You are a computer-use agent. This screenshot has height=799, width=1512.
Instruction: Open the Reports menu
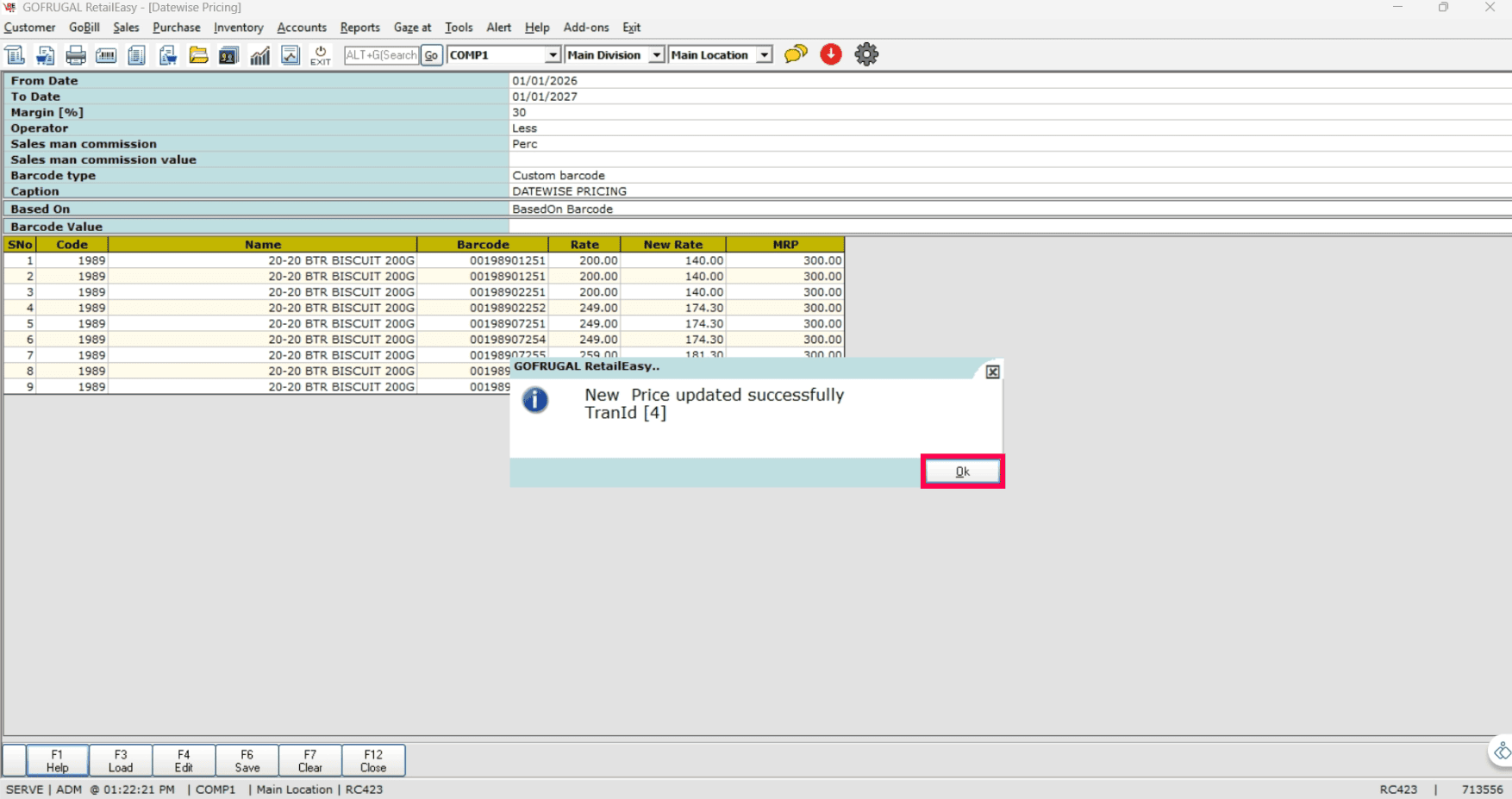coord(360,28)
